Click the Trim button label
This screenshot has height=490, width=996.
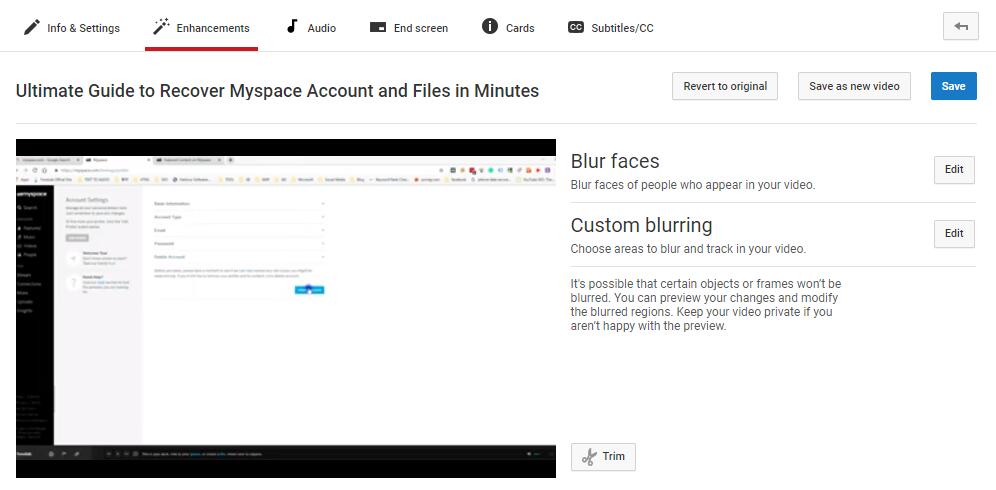tap(614, 456)
